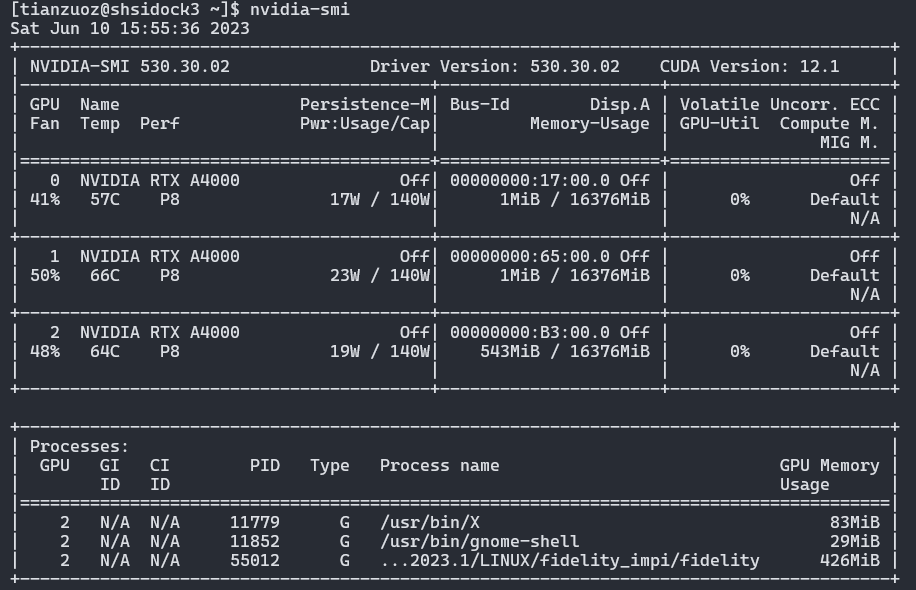Click the Type column header
916x590 pixels.
pyautogui.click(x=329, y=466)
